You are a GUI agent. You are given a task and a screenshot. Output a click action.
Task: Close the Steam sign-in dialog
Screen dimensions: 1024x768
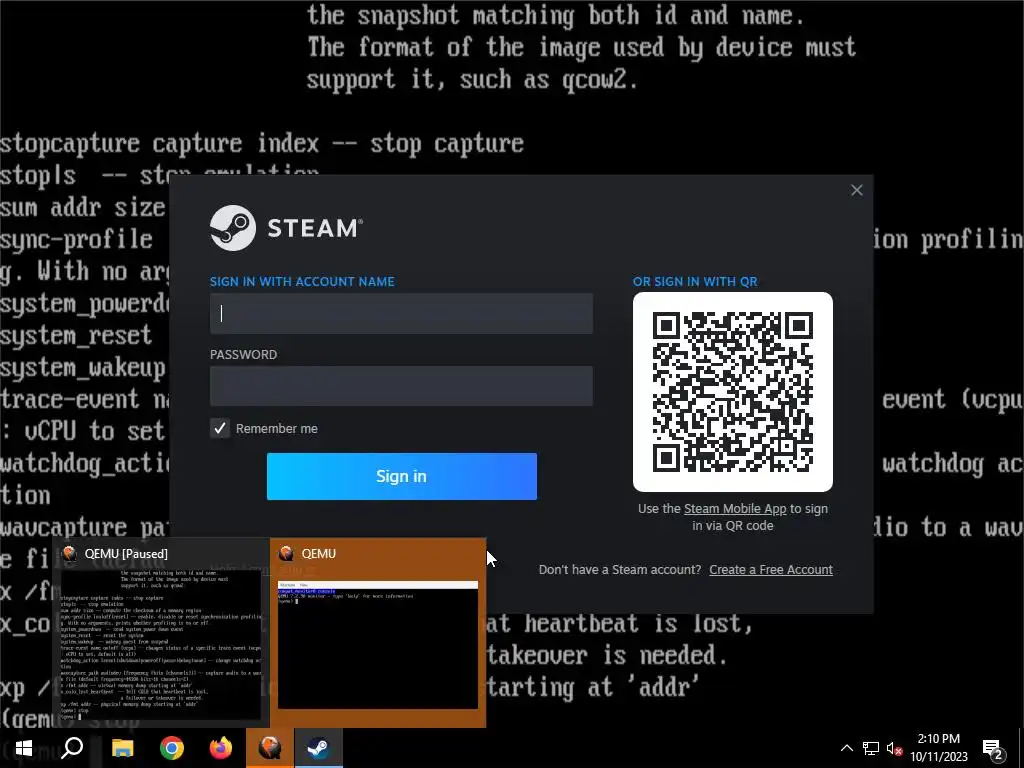[857, 190]
